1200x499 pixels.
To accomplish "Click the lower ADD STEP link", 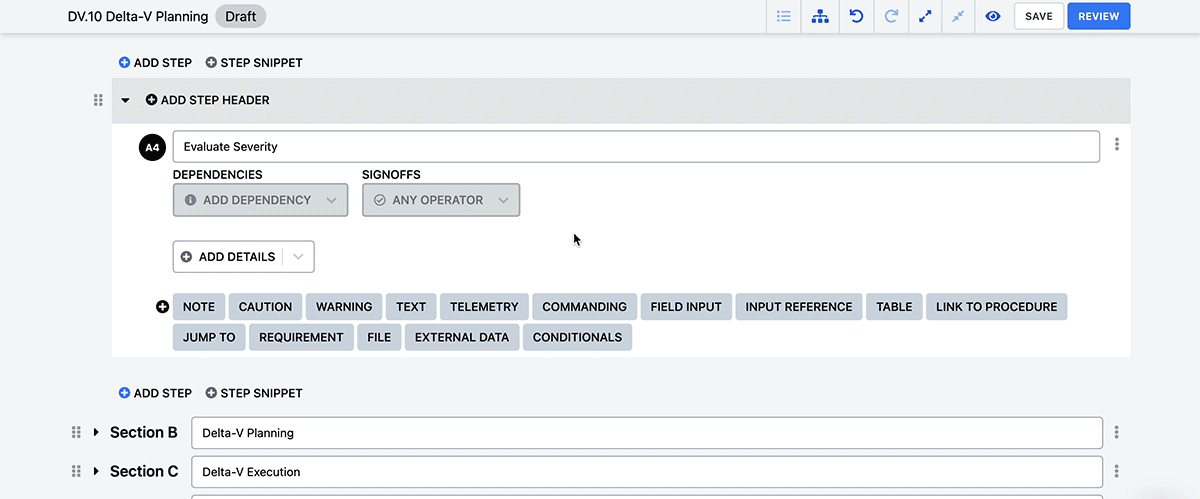I will coord(155,393).
